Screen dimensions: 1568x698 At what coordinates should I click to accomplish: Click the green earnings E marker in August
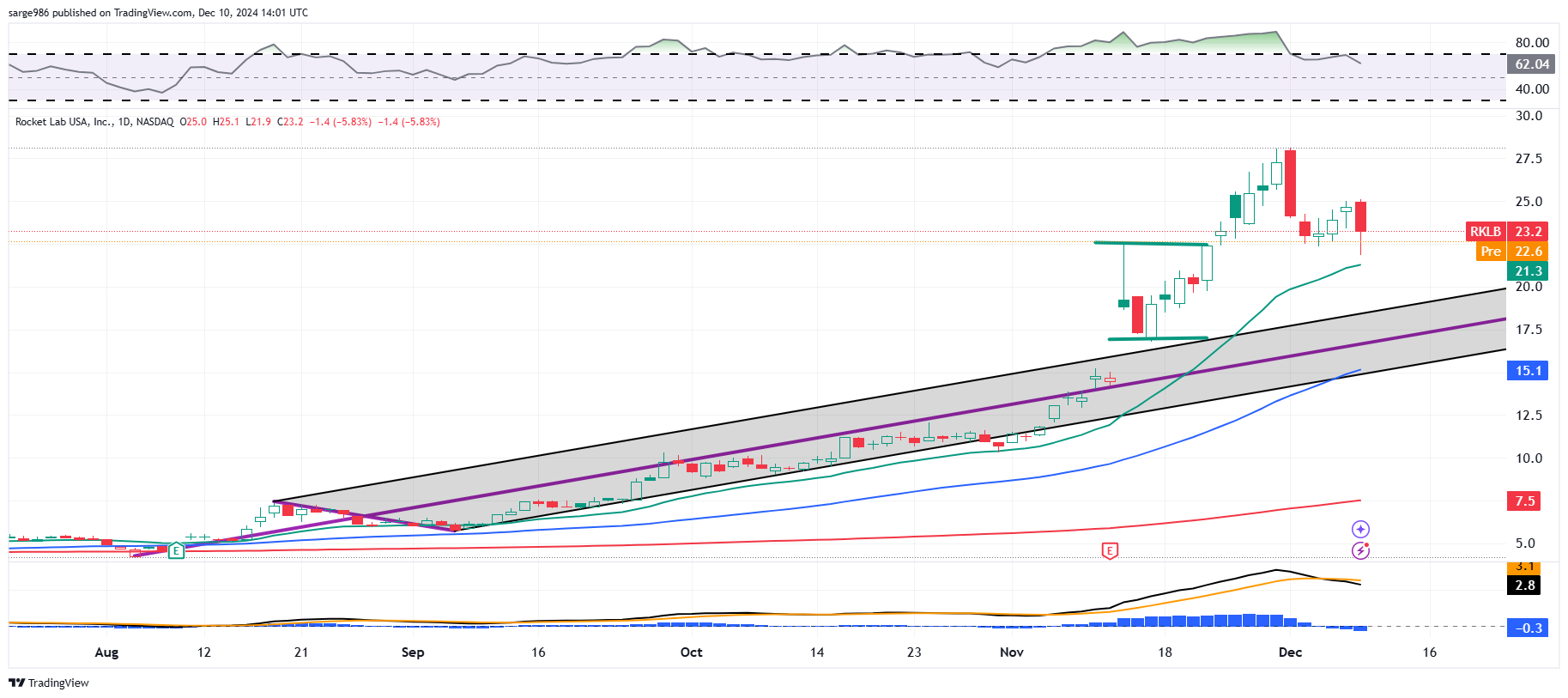click(176, 551)
